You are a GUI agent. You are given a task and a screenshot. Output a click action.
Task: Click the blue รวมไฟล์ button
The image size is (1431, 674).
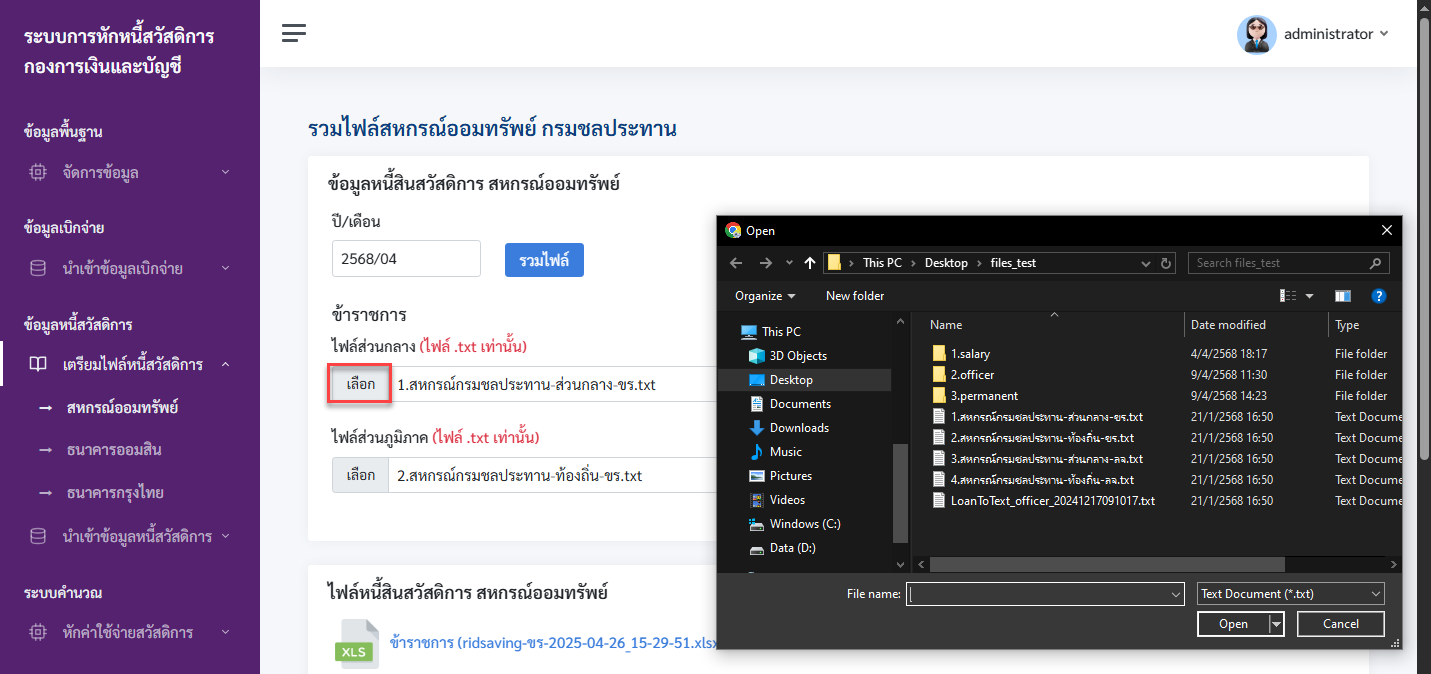(544, 260)
